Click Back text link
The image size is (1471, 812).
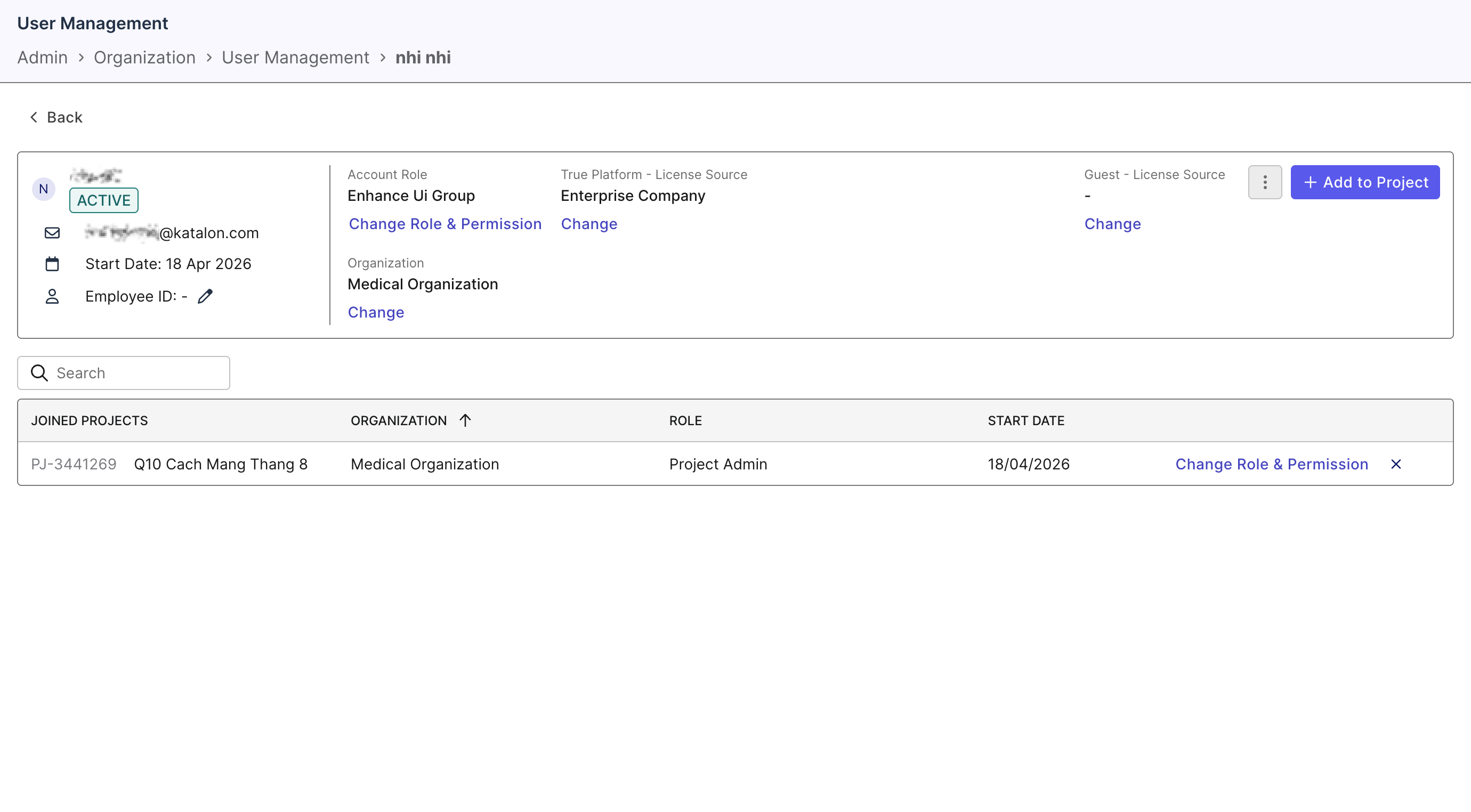click(64, 117)
